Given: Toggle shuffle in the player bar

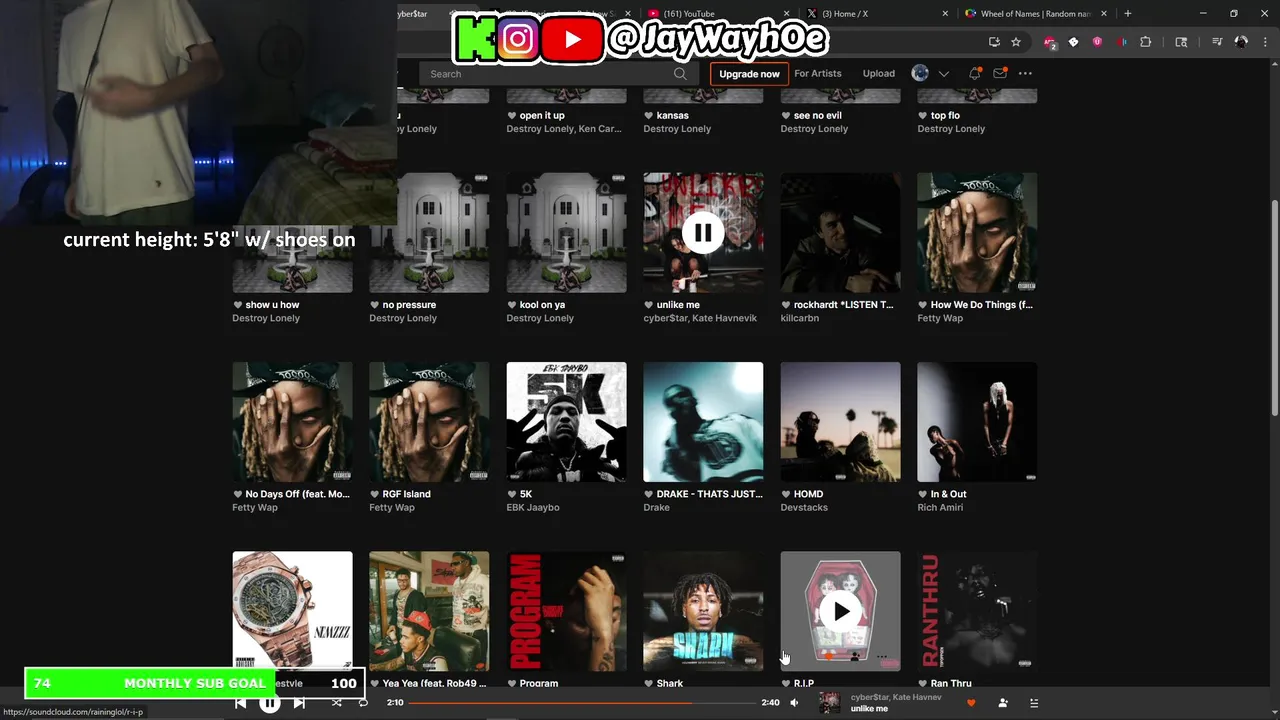Looking at the screenshot, I should (x=336, y=703).
